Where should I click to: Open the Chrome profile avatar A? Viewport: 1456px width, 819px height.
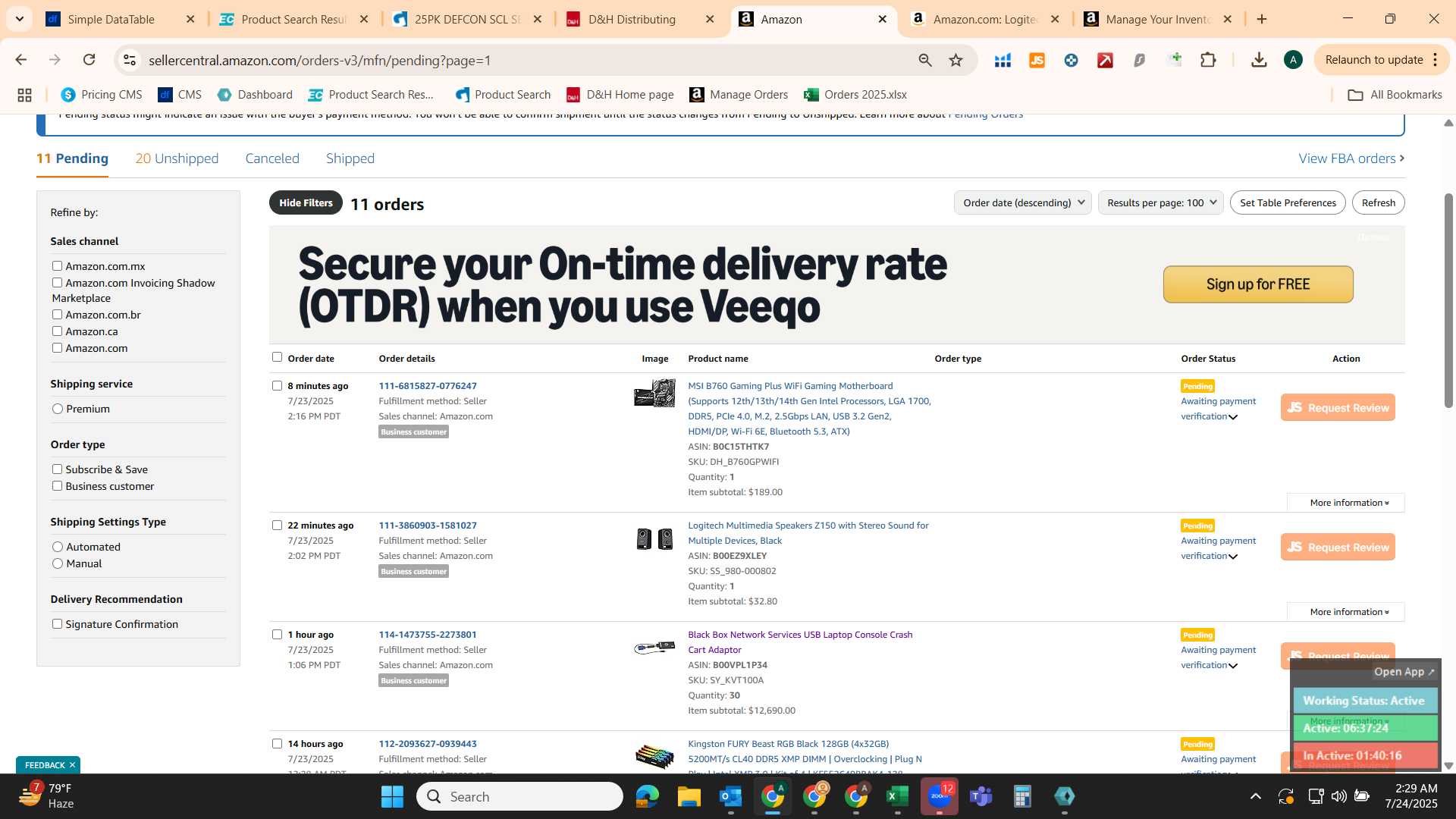pyautogui.click(x=1293, y=60)
